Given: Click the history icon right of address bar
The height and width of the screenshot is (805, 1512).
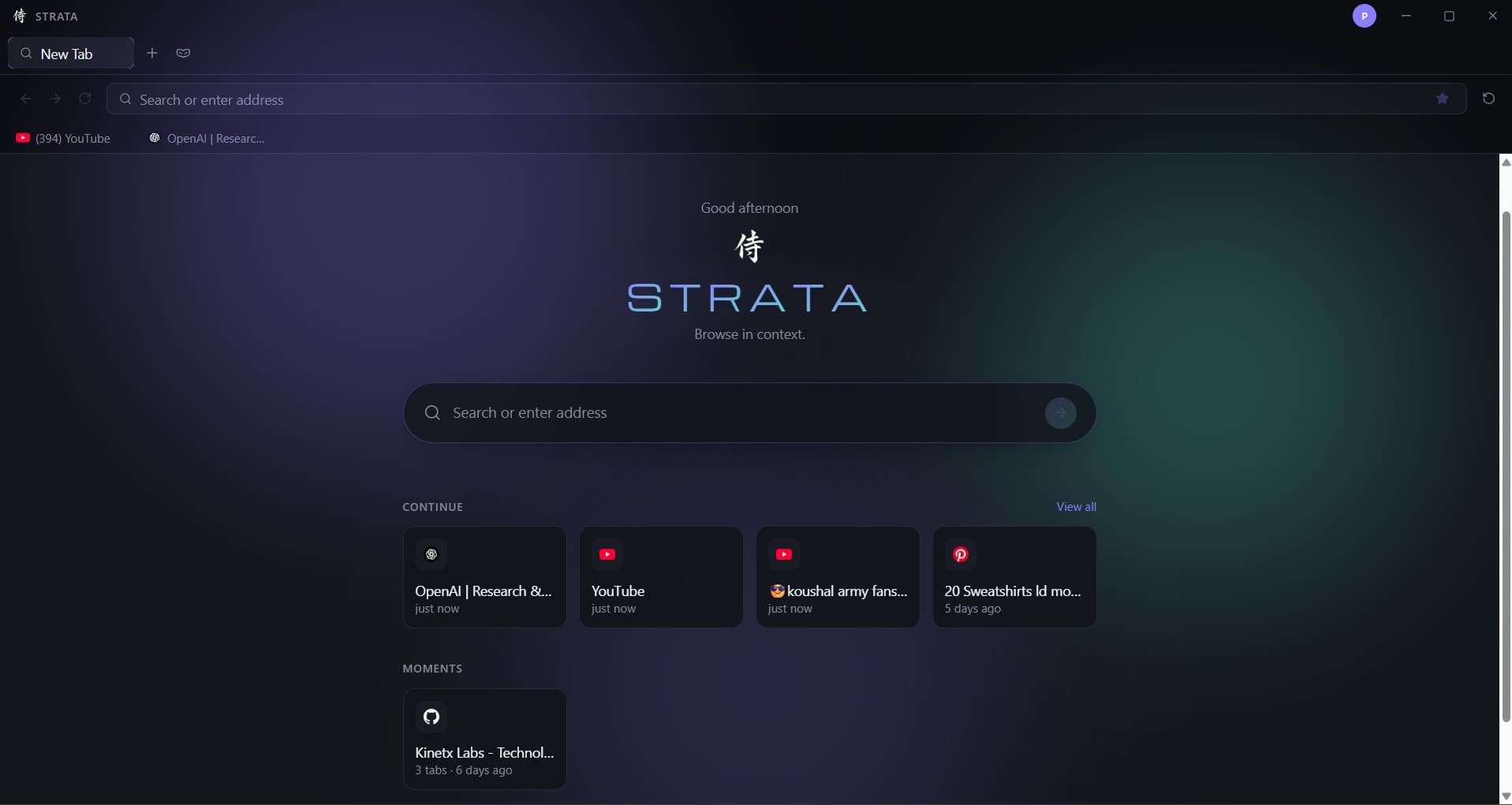Looking at the screenshot, I should (x=1488, y=99).
